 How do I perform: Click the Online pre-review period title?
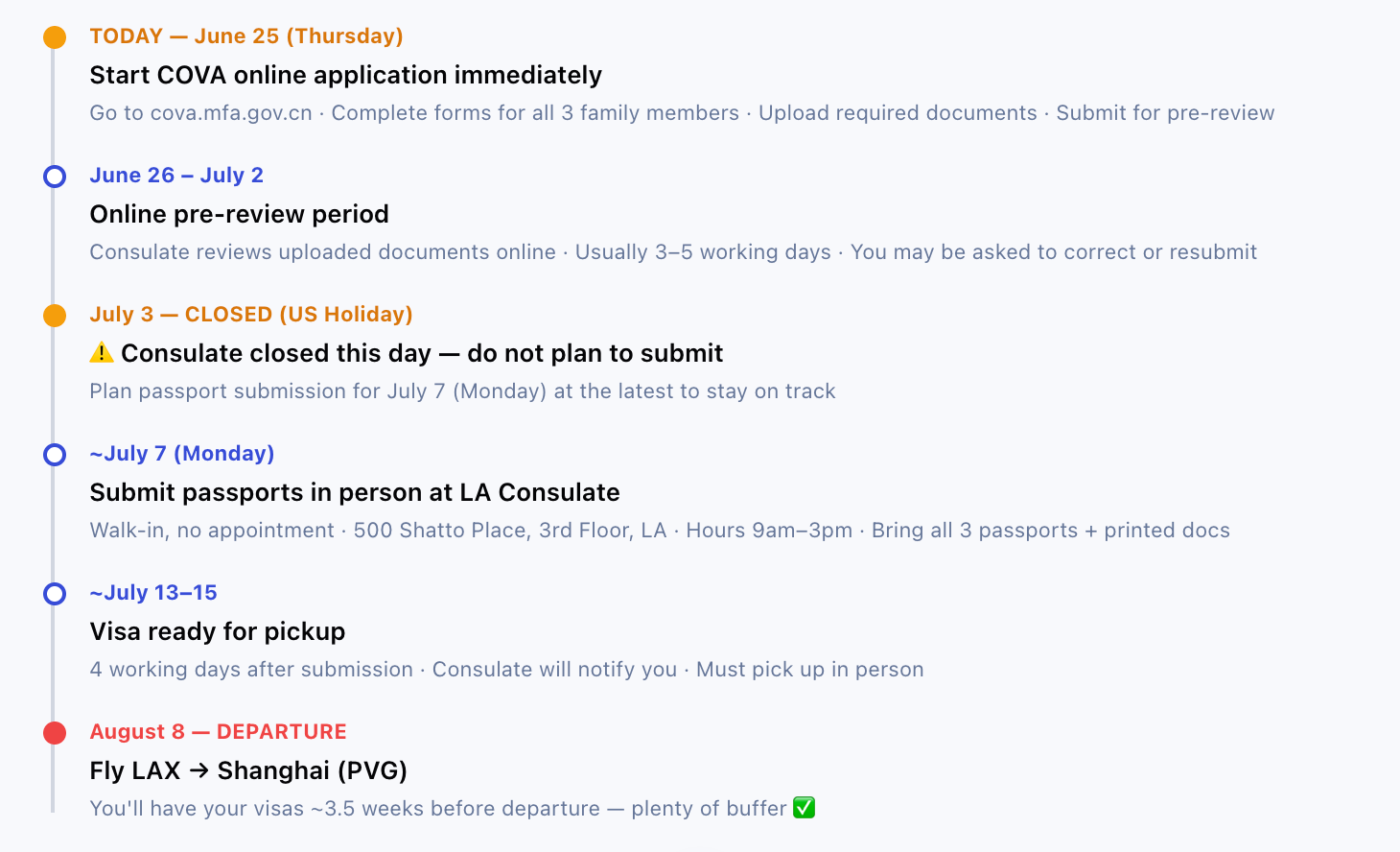pos(239,214)
